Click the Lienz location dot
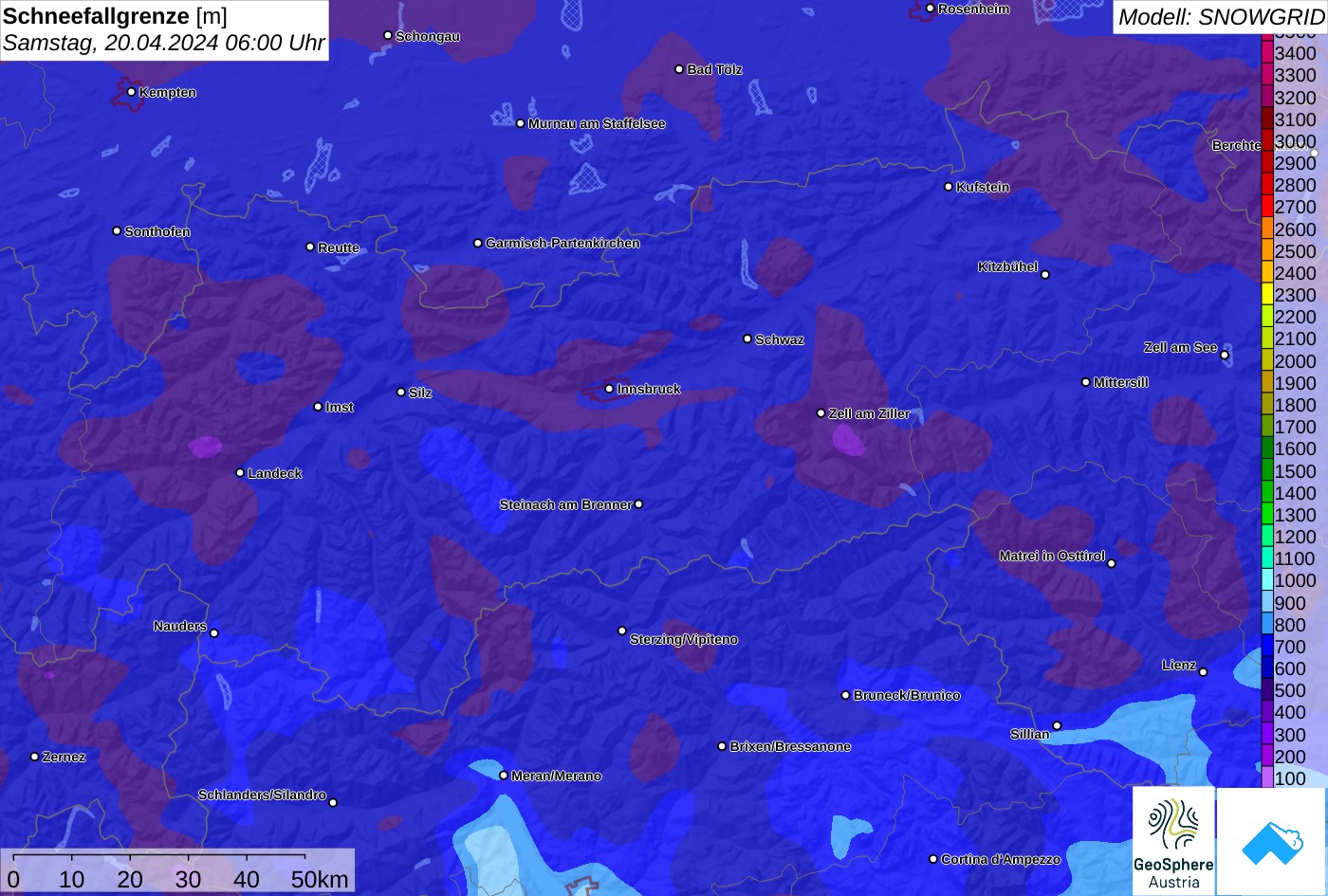This screenshot has height=896, width=1328. [1203, 672]
